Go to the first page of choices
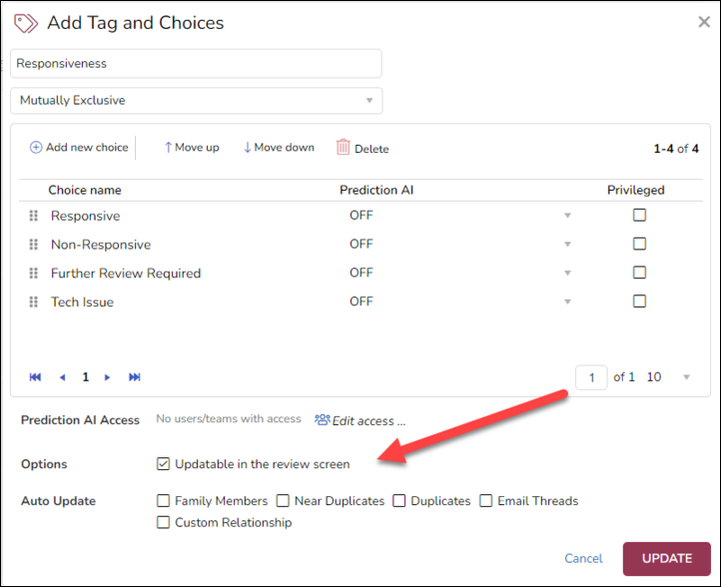The image size is (721, 587). [x=35, y=377]
